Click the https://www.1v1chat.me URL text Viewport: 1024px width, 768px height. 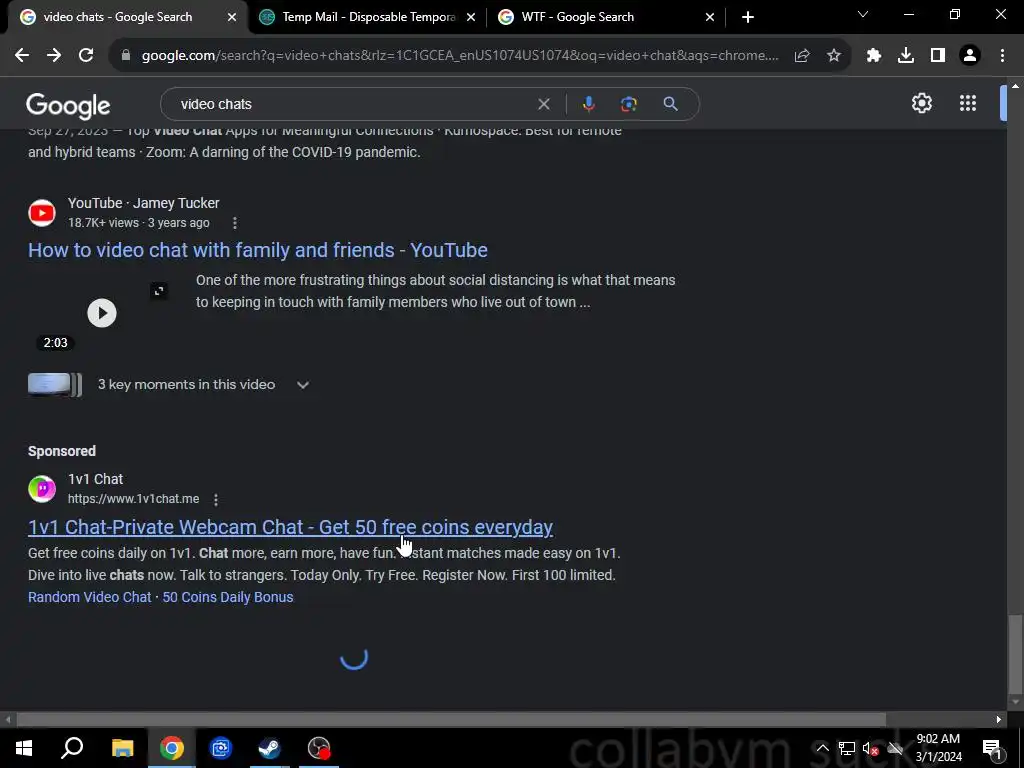[x=133, y=499]
